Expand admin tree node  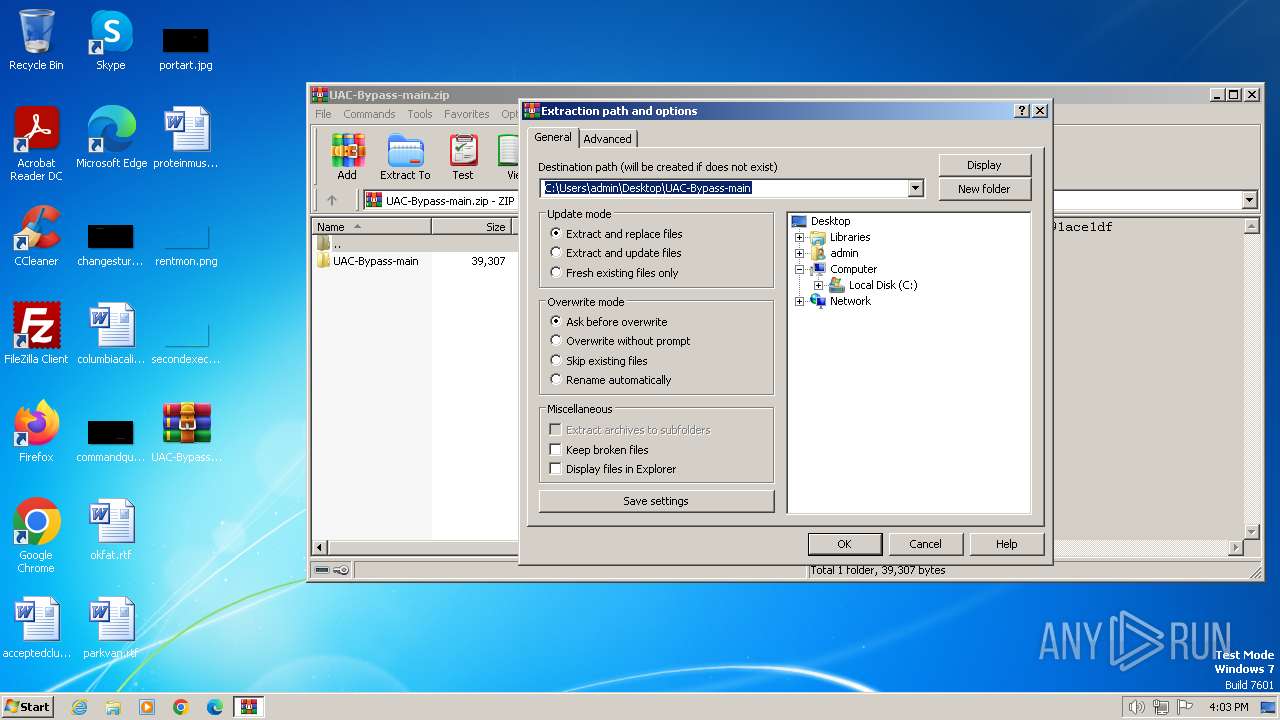(799, 253)
